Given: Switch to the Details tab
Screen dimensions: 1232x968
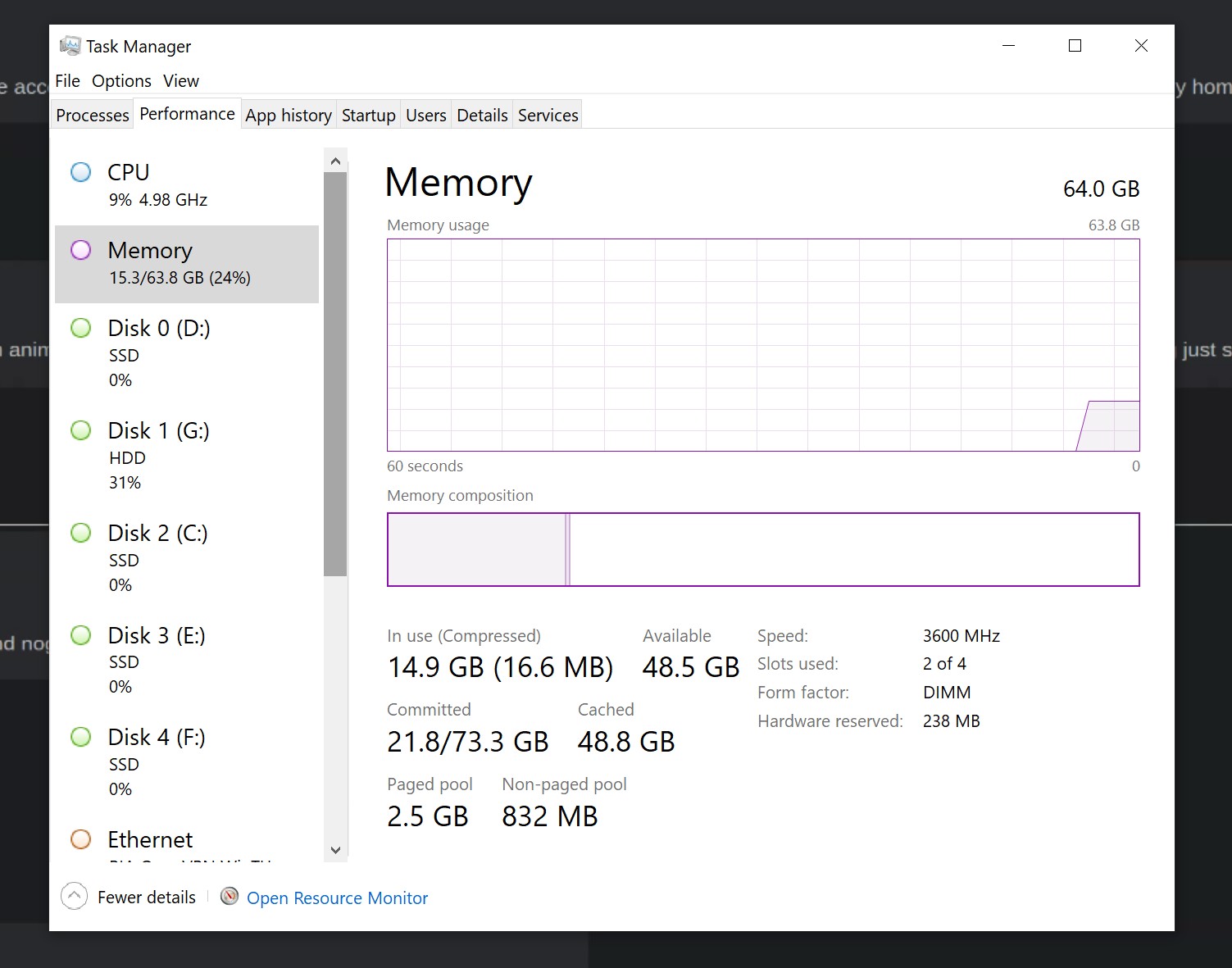Looking at the screenshot, I should point(482,115).
